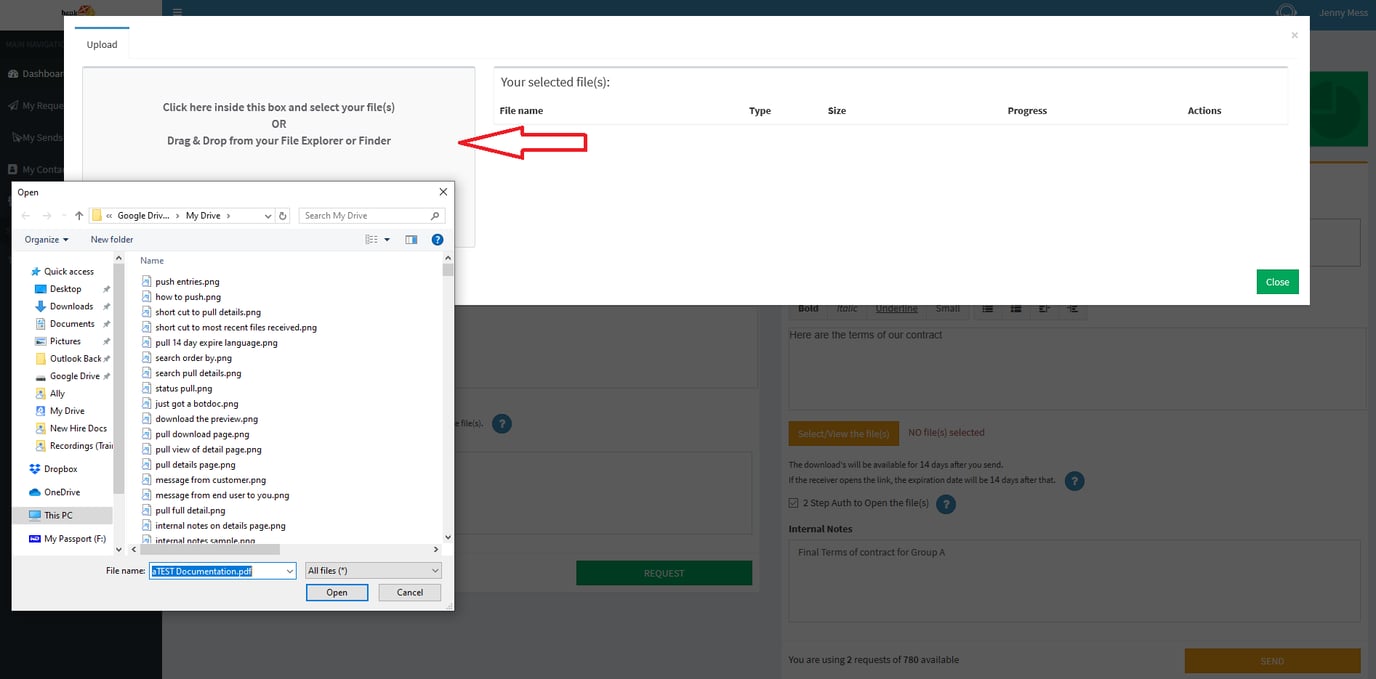This screenshot has height=679, width=1376.
Task: Click Underline in the message editor toolbar
Action: pyautogui.click(x=897, y=309)
